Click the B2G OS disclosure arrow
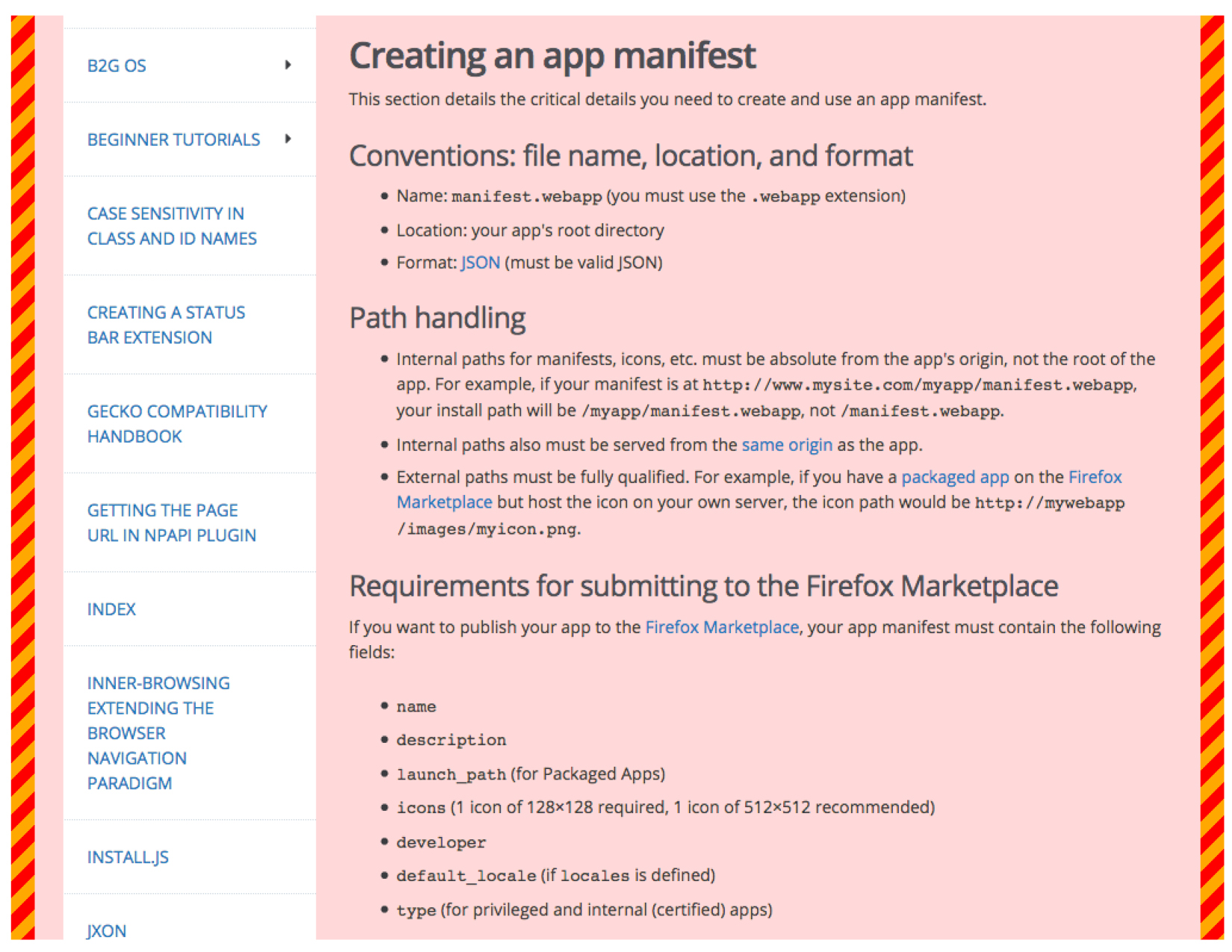1232x952 pixels. click(x=288, y=65)
